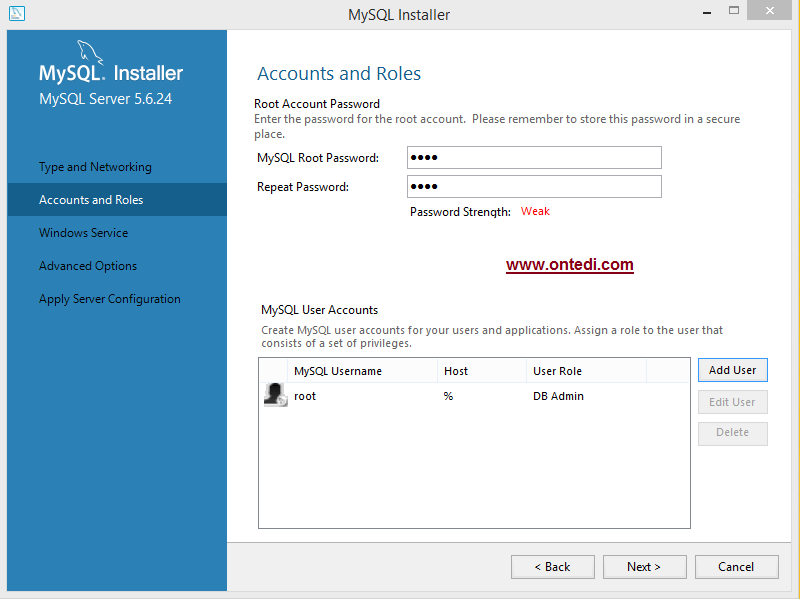Select Apply Server Configuration step
Screen dimensions: 800x599
110,299
